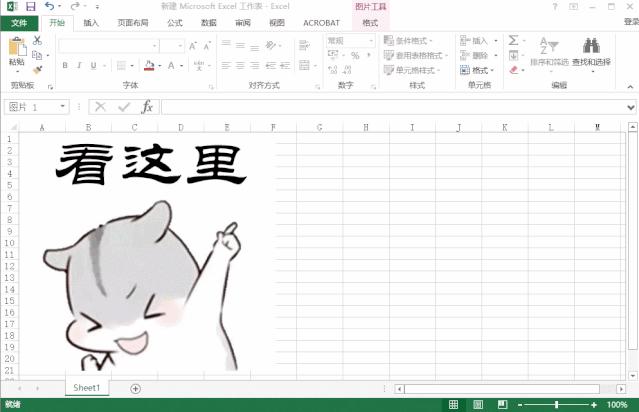Image resolution: width=639 pixels, height=412 pixels.
Task: Open Format as Table menu
Action: (416, 55)
